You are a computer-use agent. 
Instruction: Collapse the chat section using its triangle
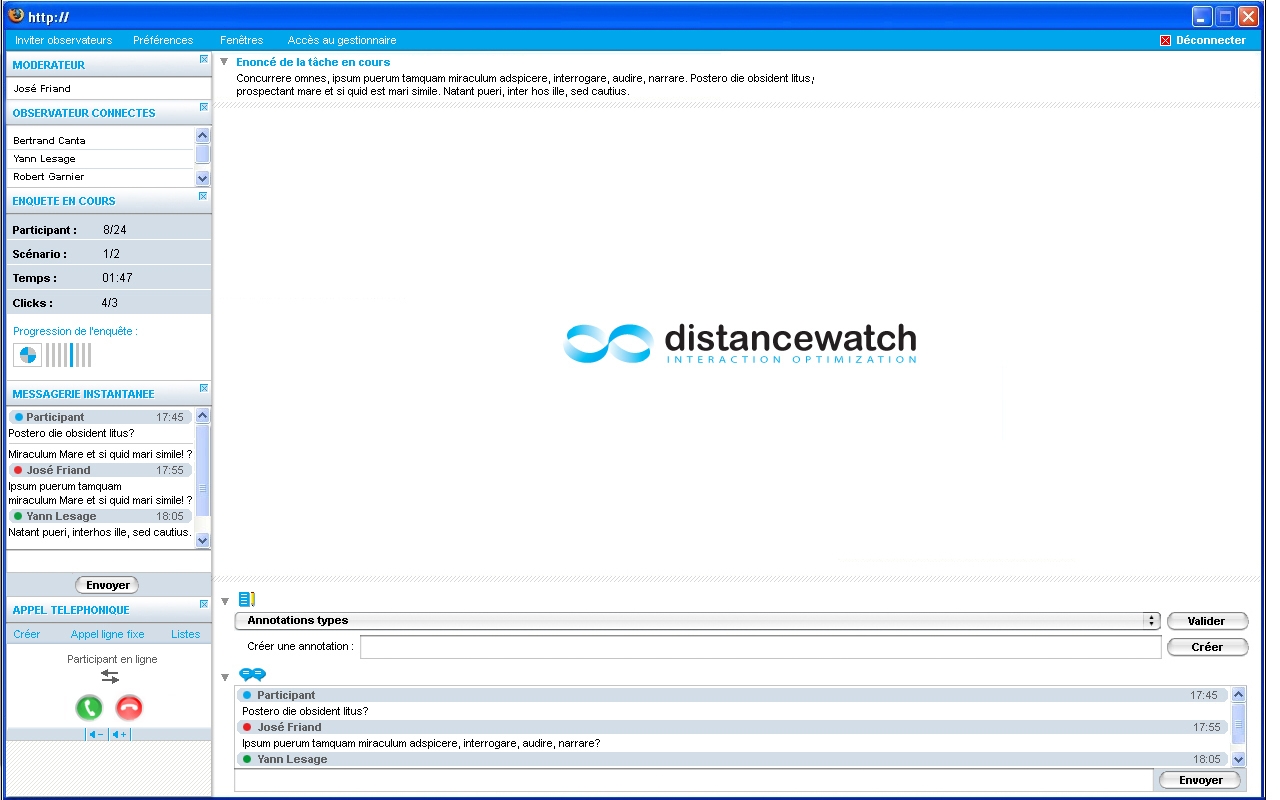tap(224, 677)
